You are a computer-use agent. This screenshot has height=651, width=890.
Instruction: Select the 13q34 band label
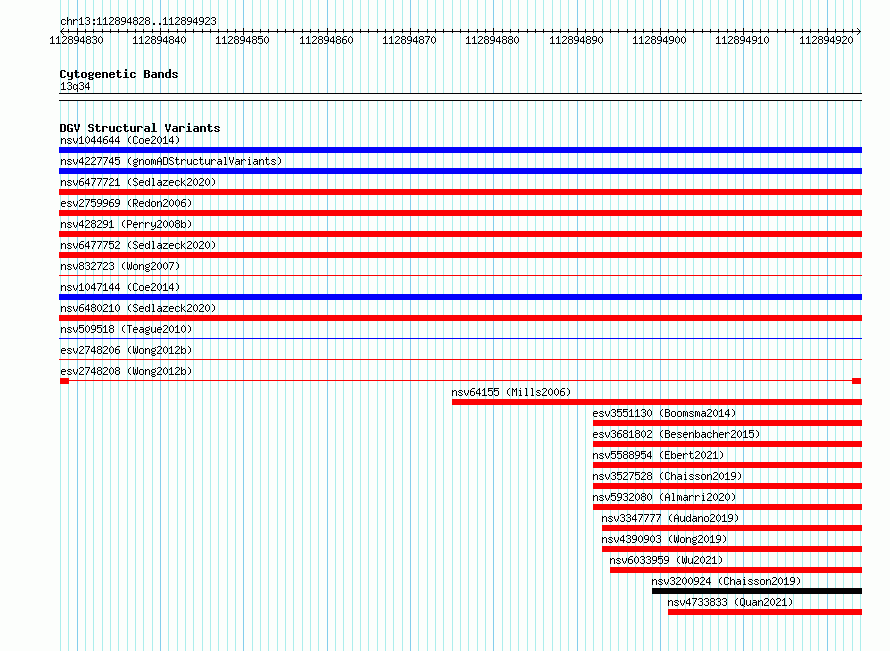point(75,86)
